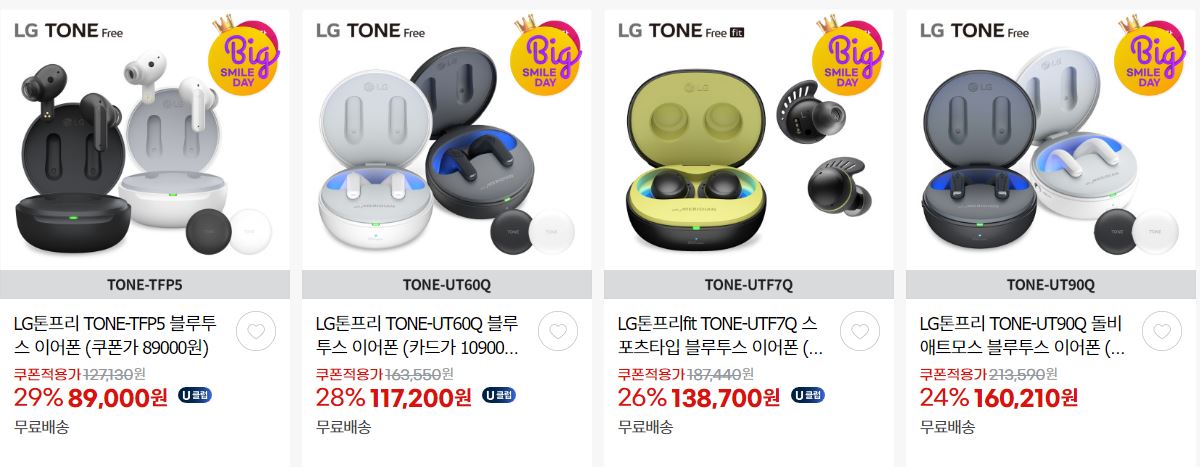Click U클럽 badge next to 117,200원 price
This screenshot has height=467, width=1200.
[499, 395]
